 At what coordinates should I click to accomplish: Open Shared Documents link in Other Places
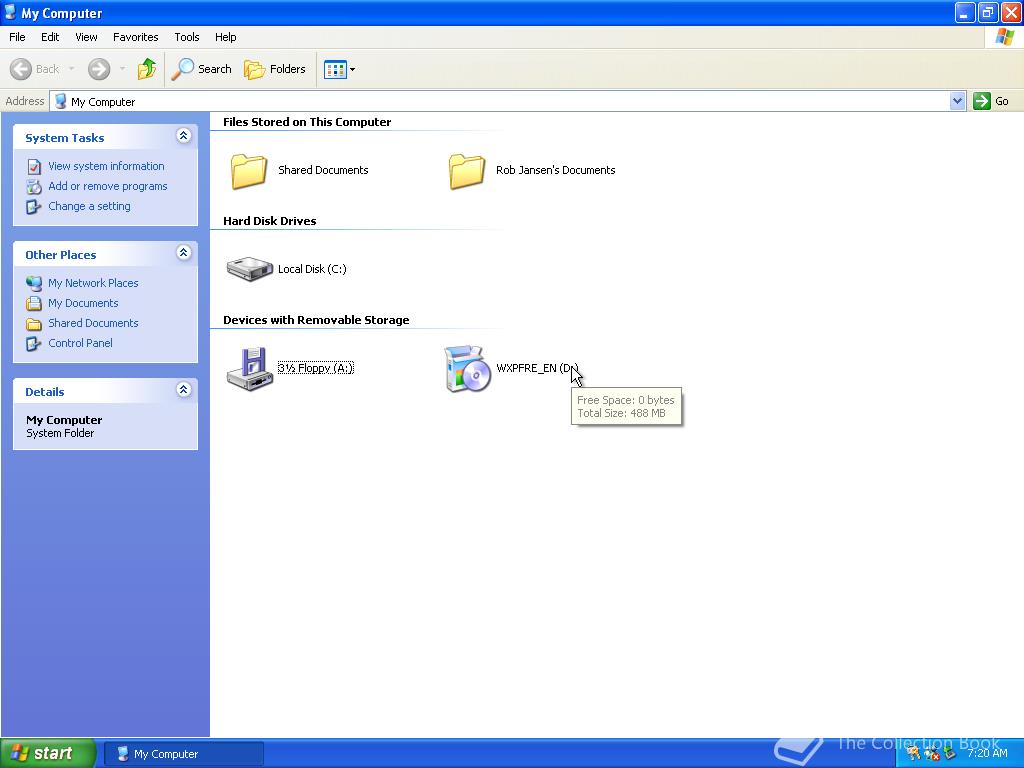(93, 323)
